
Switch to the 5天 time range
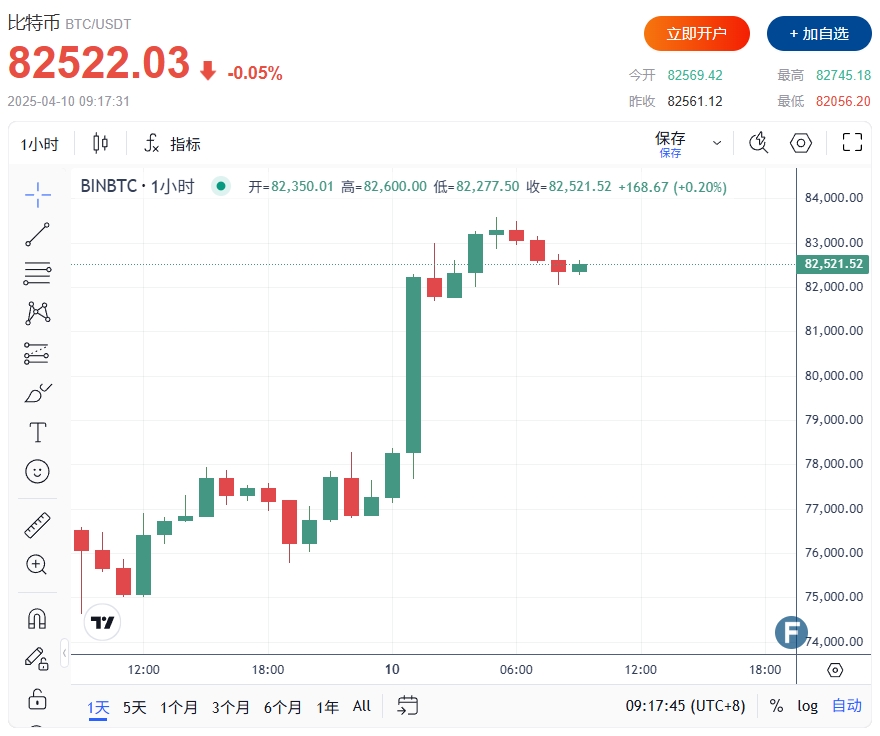135,707
